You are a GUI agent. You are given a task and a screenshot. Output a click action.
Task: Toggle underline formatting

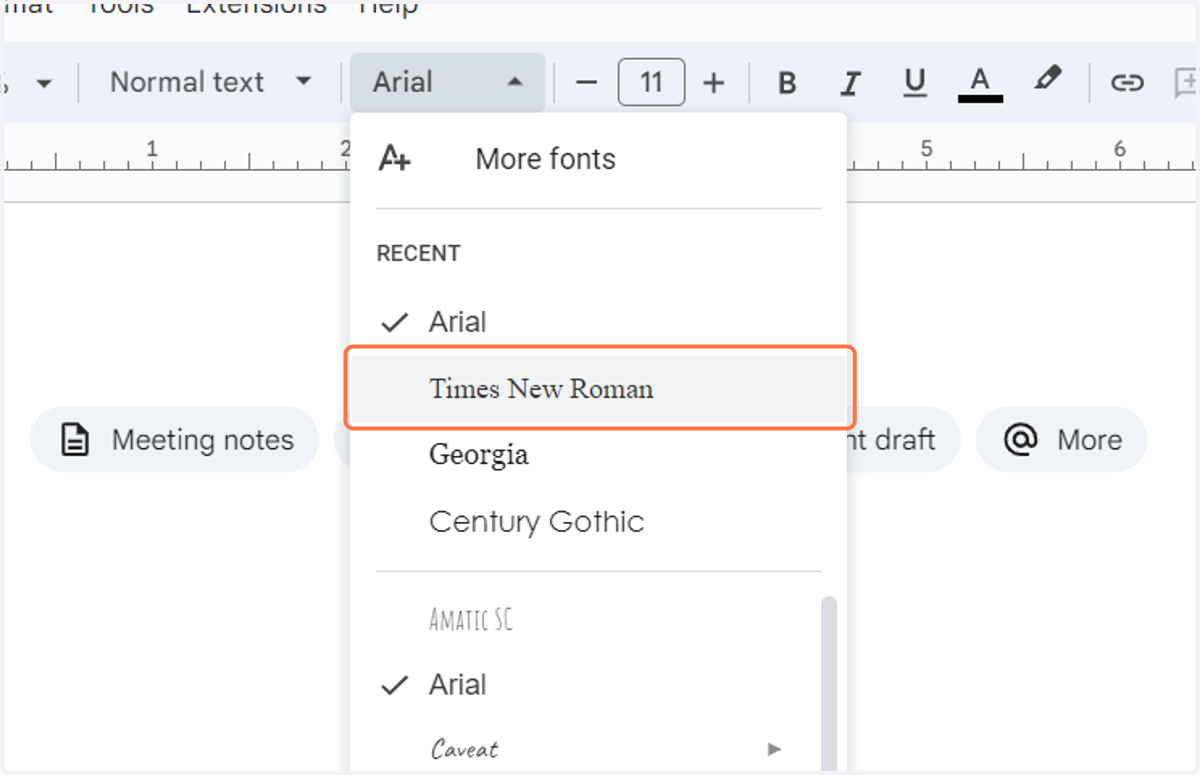[914, 83]
